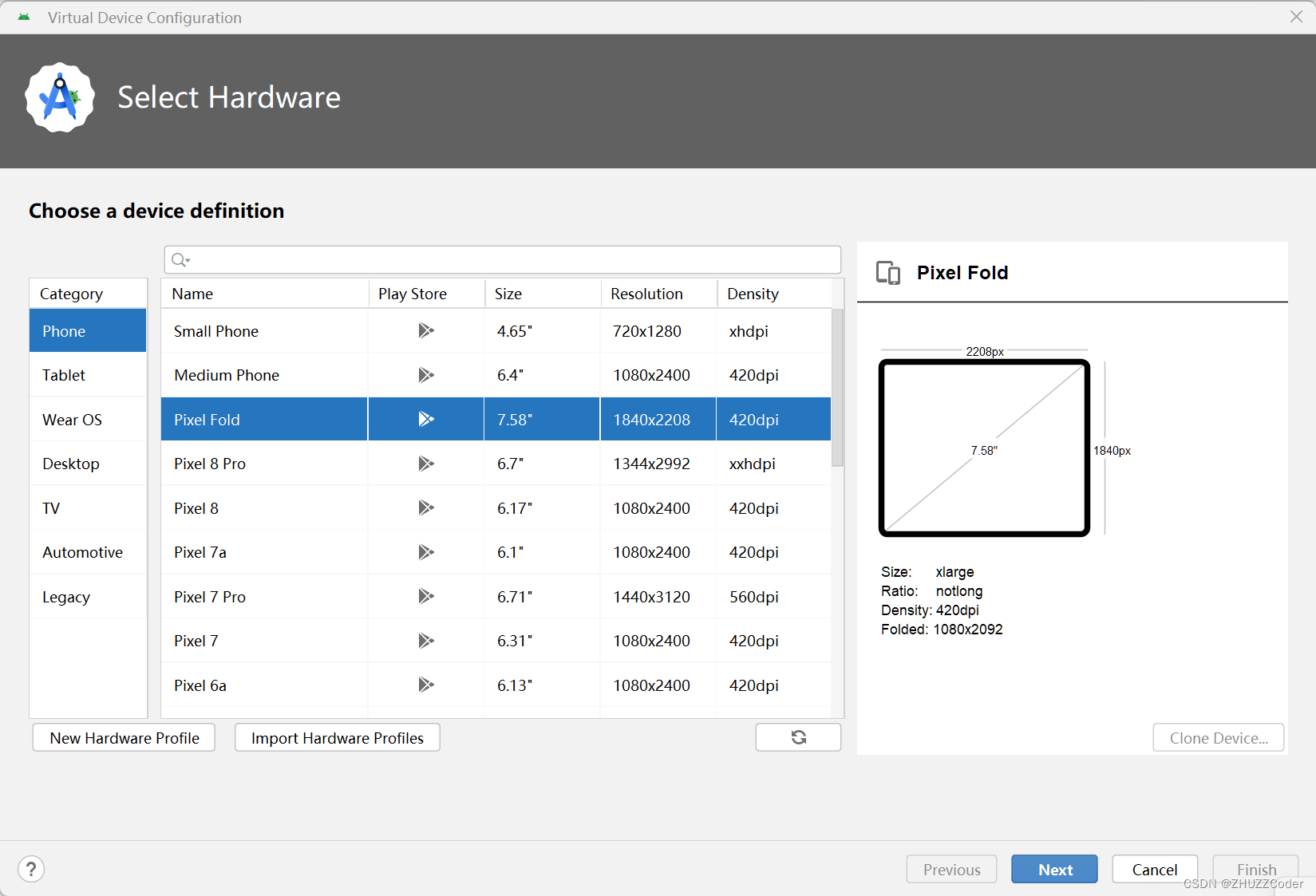
Task: Click the 7.58" size cell in table
Action: pos(542,420)
